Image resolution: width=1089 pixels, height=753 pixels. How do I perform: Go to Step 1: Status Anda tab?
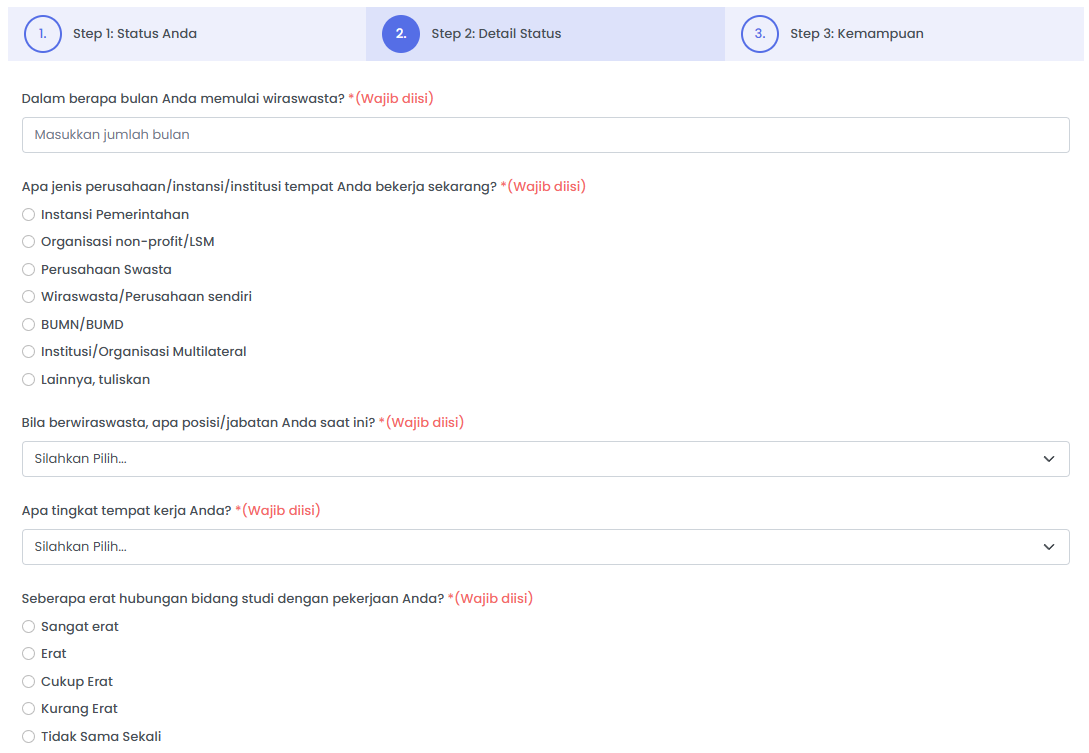click(x=134, y=34)
